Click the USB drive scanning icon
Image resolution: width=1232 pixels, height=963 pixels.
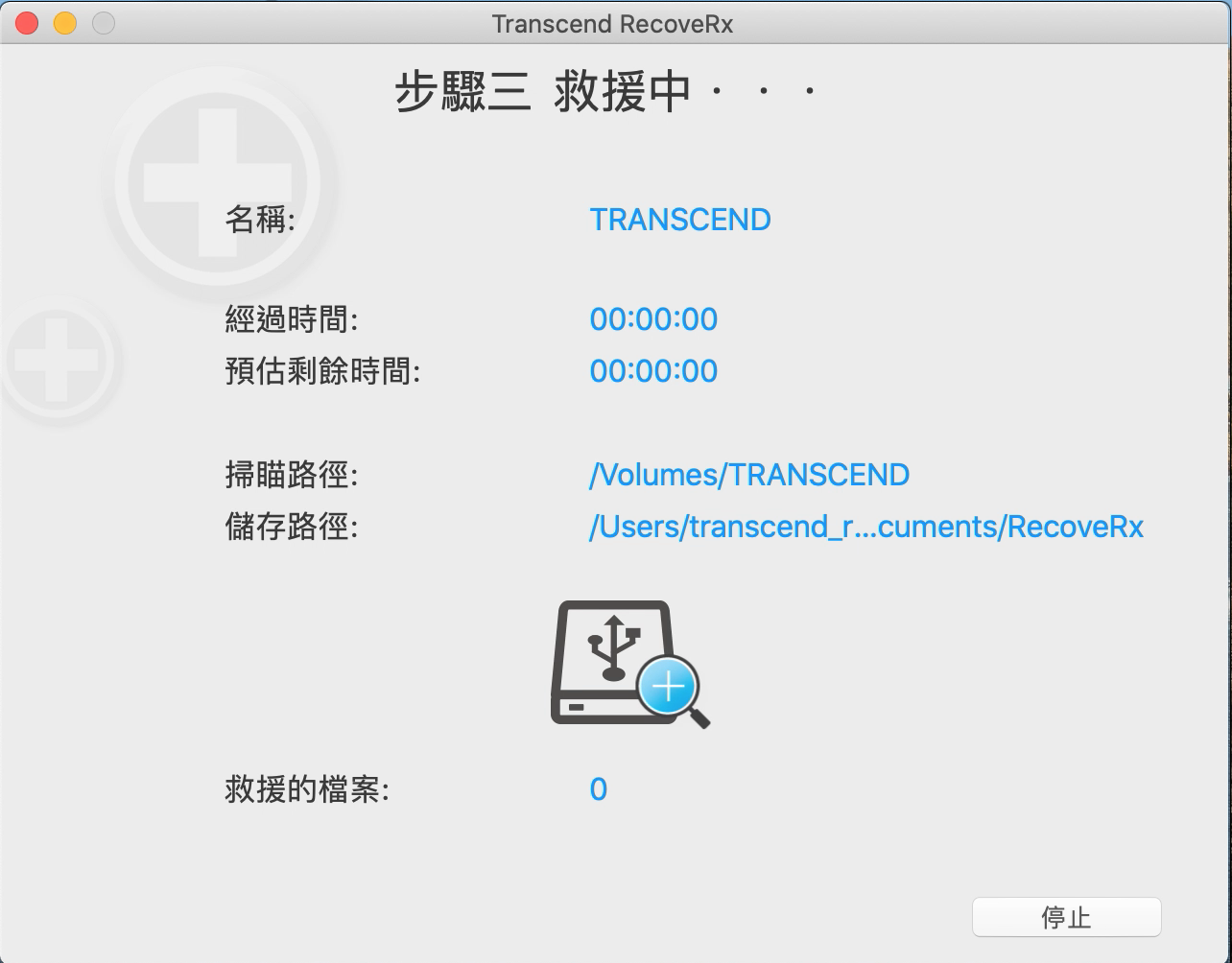point(630,665)
